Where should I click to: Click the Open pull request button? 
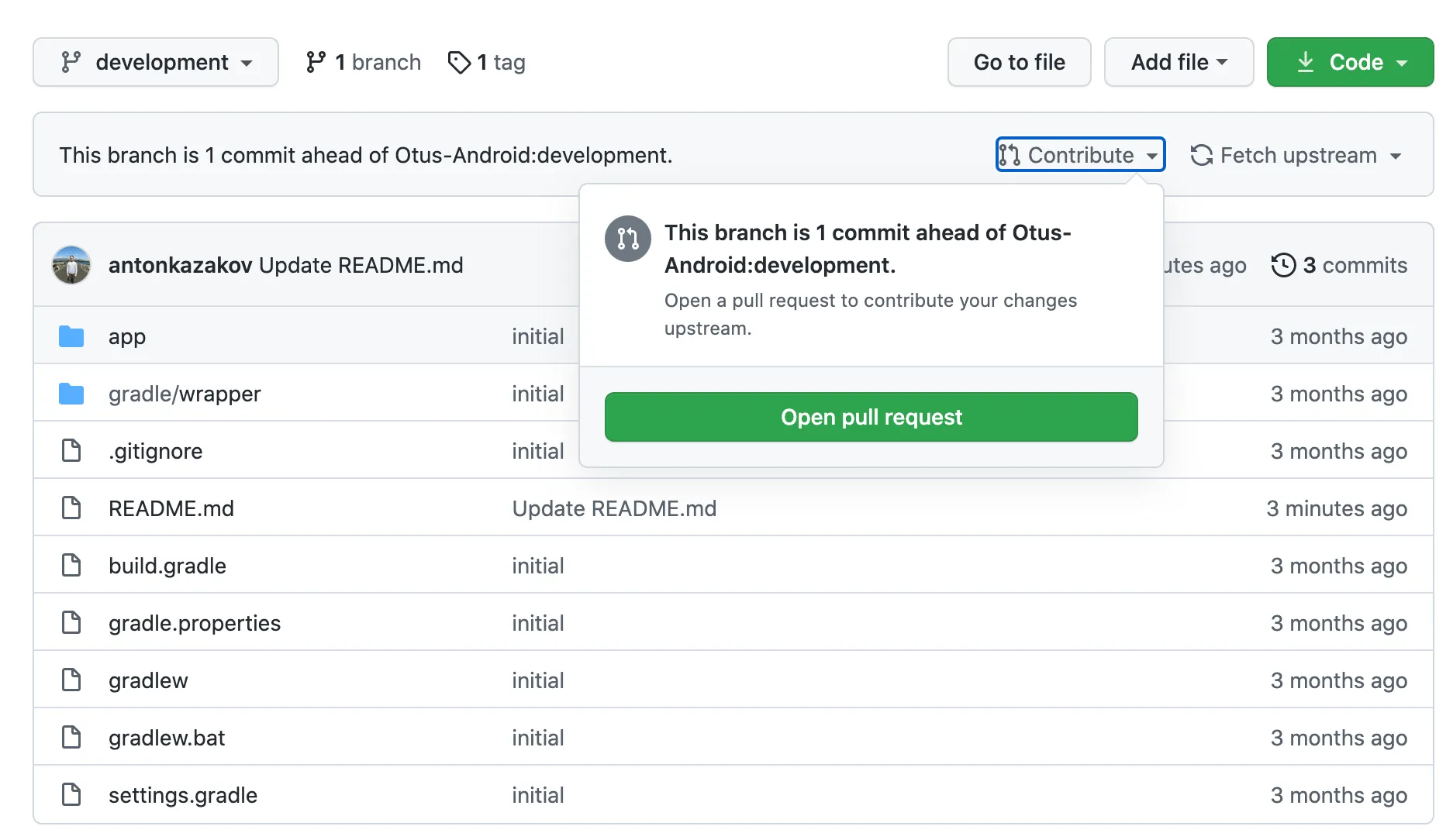pos(871,417)
